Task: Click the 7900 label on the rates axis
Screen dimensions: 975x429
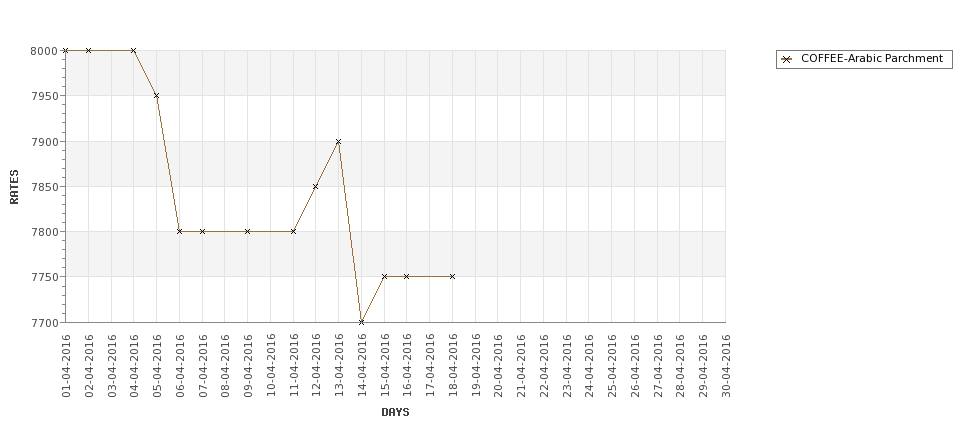Action: pyautogui.click(x=44, y=142)
